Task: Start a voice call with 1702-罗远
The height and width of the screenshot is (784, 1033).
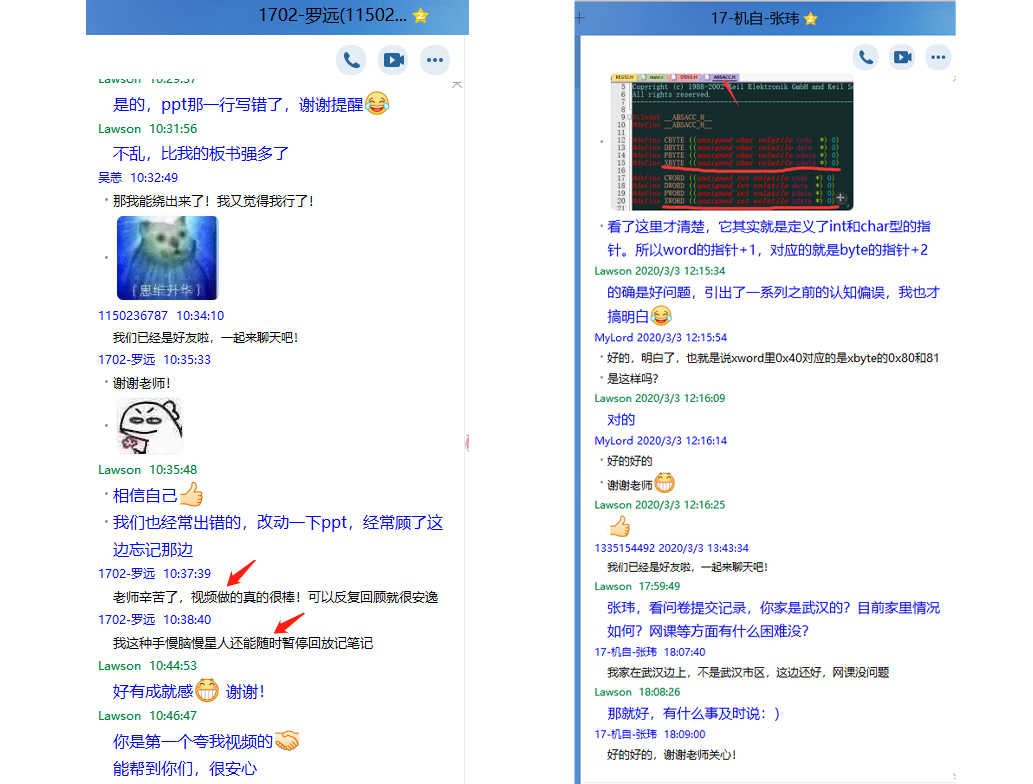Action: click(x=351, y=60)
